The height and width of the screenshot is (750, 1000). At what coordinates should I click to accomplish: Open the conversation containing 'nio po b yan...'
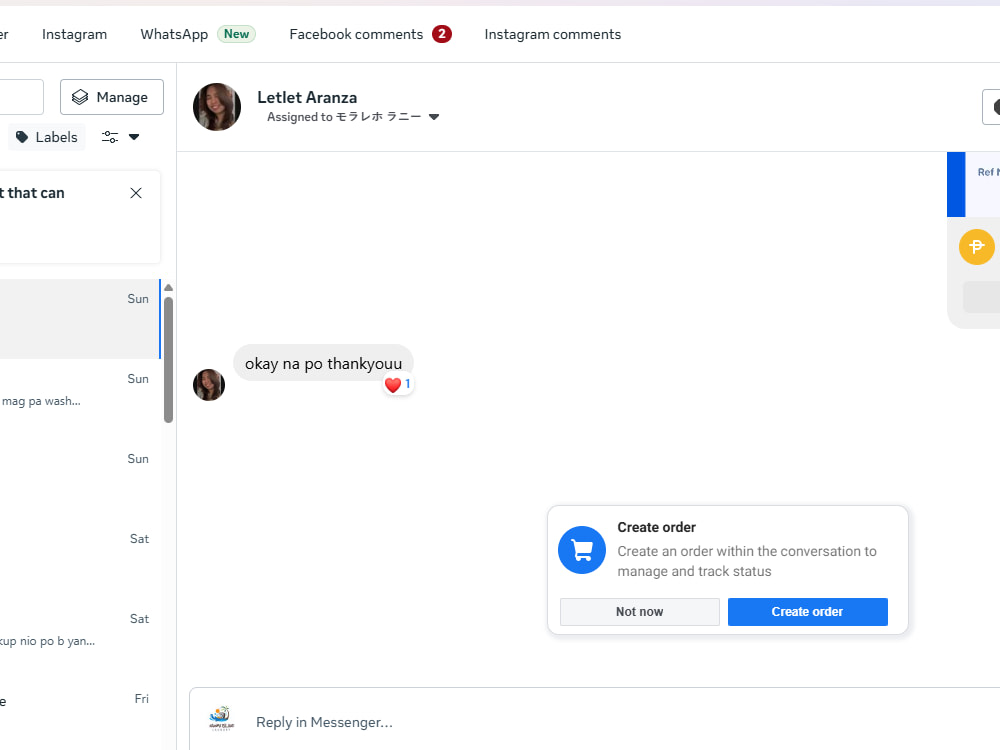click(x=80, y=638)
